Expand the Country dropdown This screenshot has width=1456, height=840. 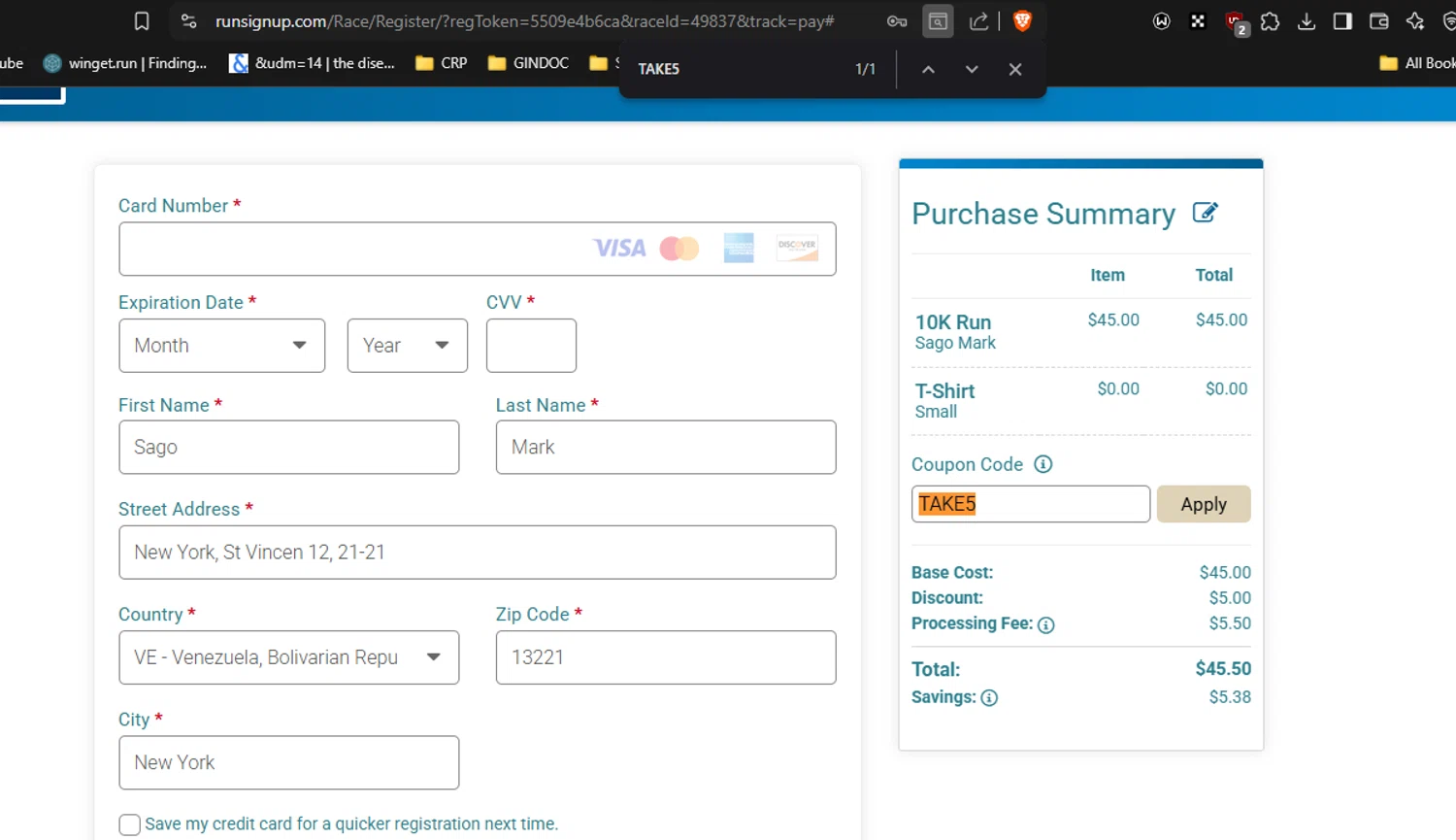click(x=288, y=657)
